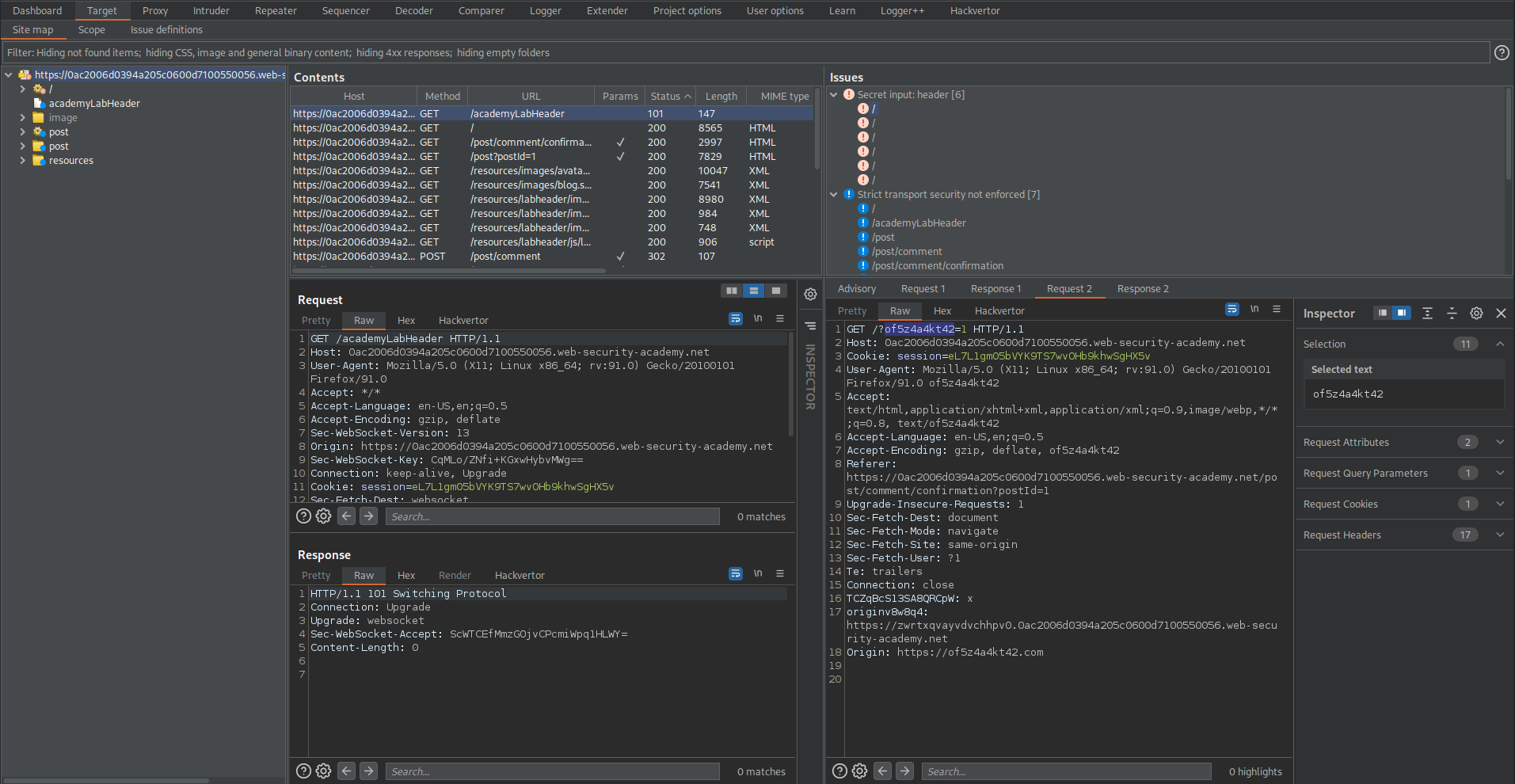1515x784 pixels.
Task: Open Request search help icon
Action: point(303,516)
